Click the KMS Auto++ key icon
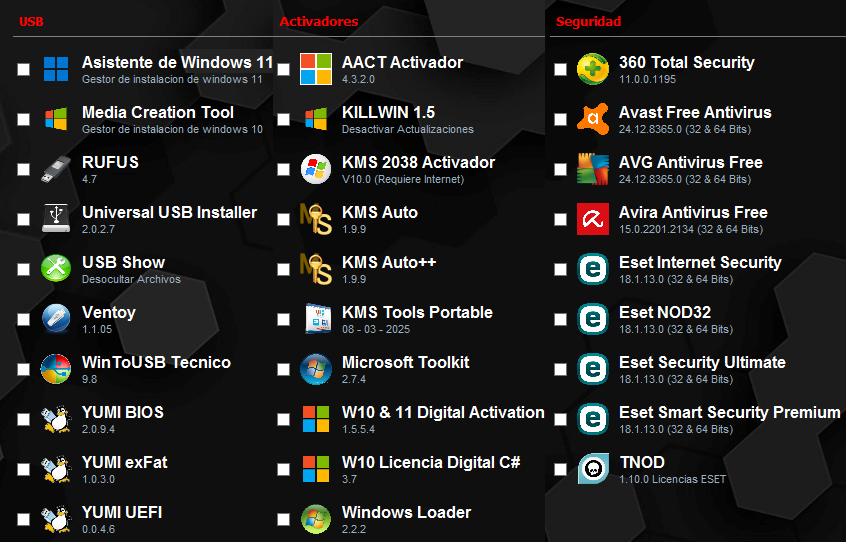 tap(316, 269)
